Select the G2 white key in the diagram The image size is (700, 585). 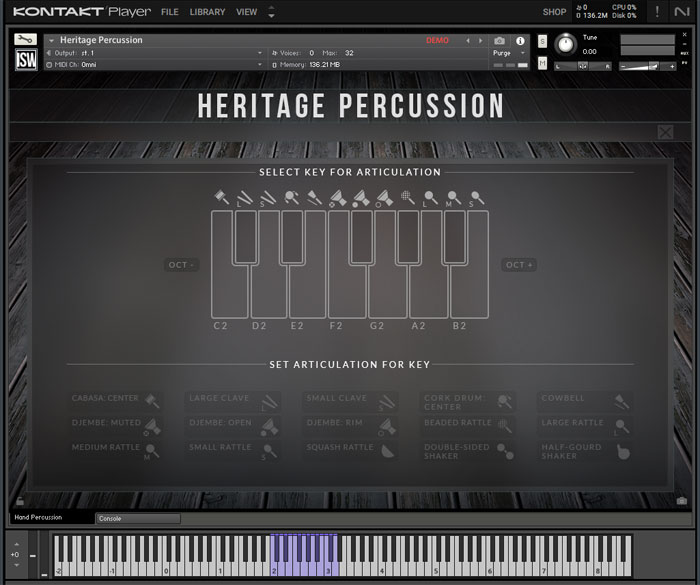[x=388, y=292]
